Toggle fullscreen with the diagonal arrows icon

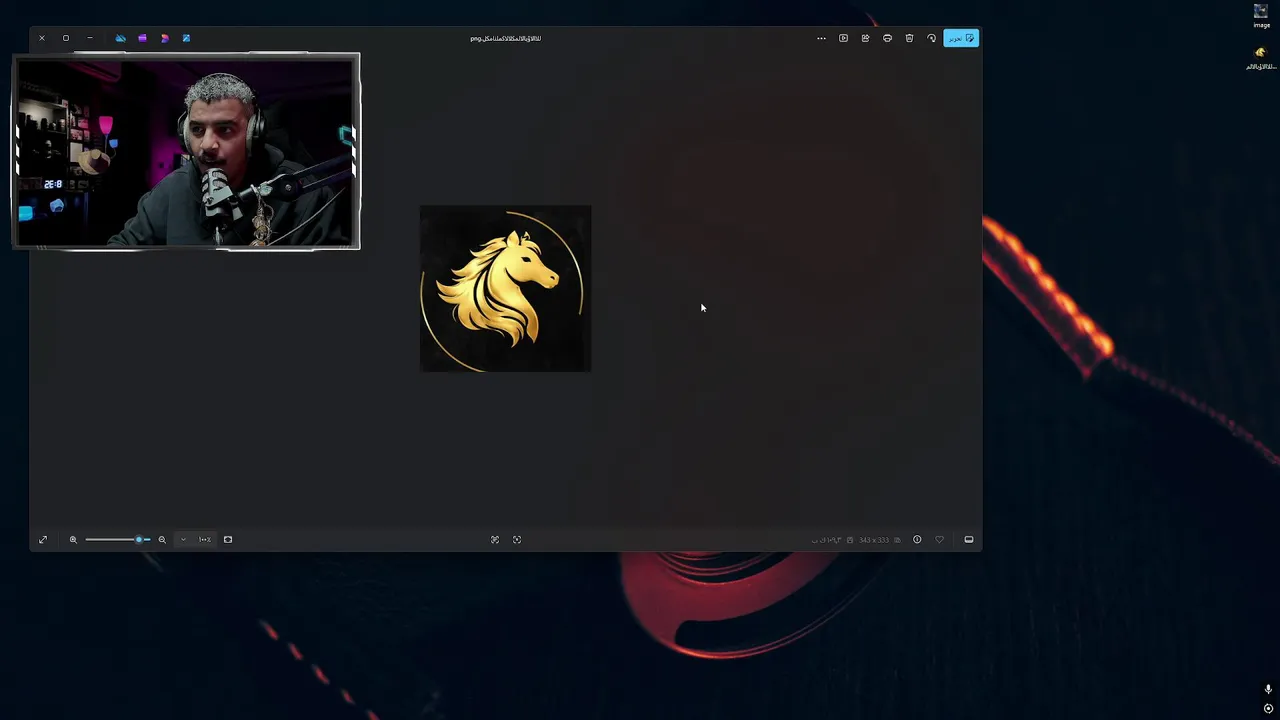[x=43, y=539]
